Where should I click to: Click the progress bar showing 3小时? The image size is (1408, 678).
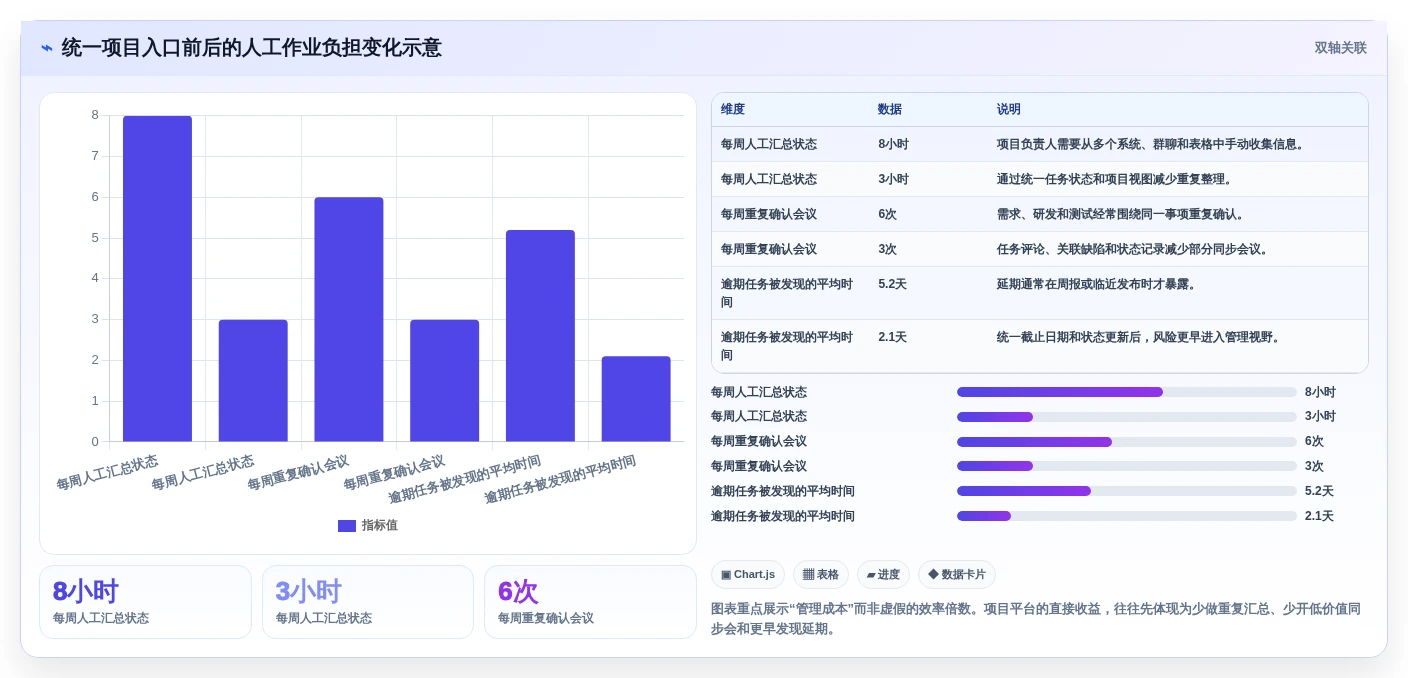pos(1127,417)
